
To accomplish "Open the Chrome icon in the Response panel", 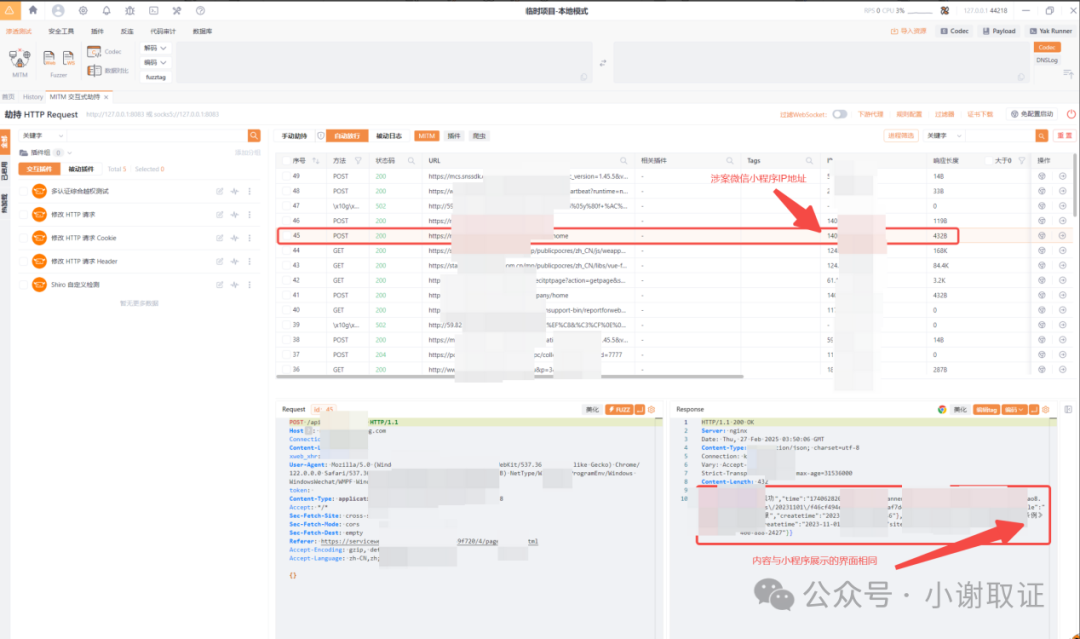I will 942,410.
